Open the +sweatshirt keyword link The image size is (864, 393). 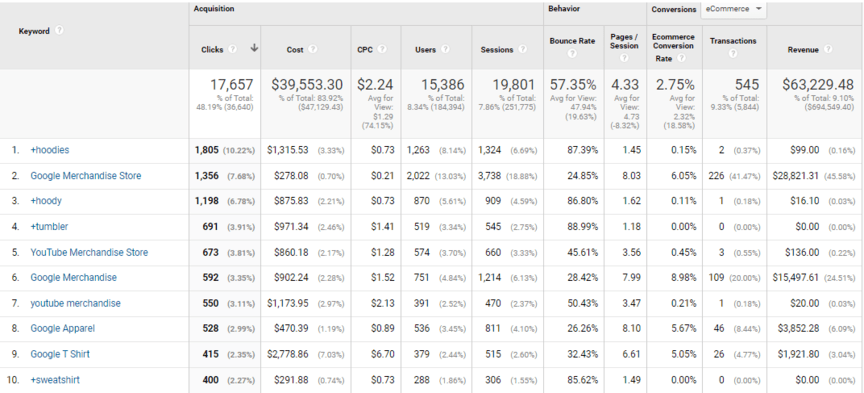pos(55,380)
